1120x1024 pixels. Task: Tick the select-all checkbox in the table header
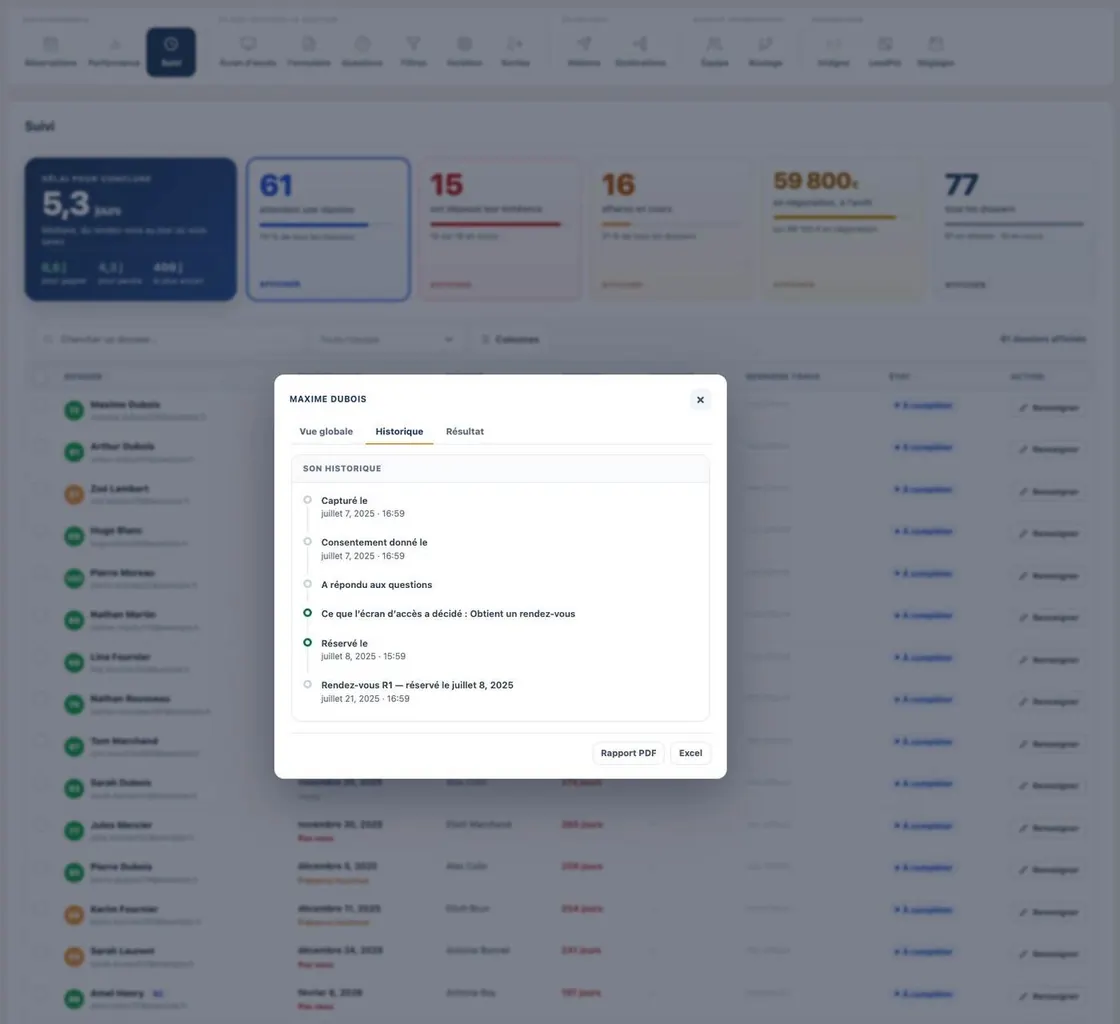click(42, 376)
